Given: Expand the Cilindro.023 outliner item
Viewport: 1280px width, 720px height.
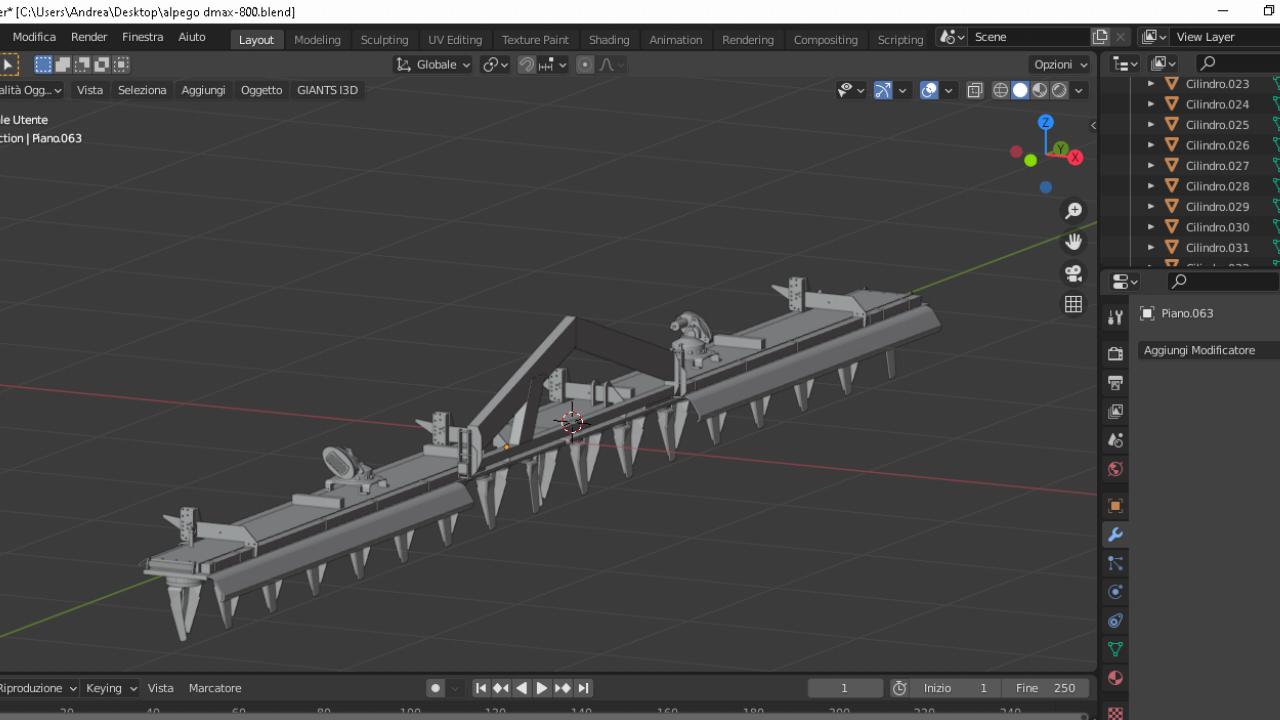Looking at the screenshot, I should (x=1151, y=84).
